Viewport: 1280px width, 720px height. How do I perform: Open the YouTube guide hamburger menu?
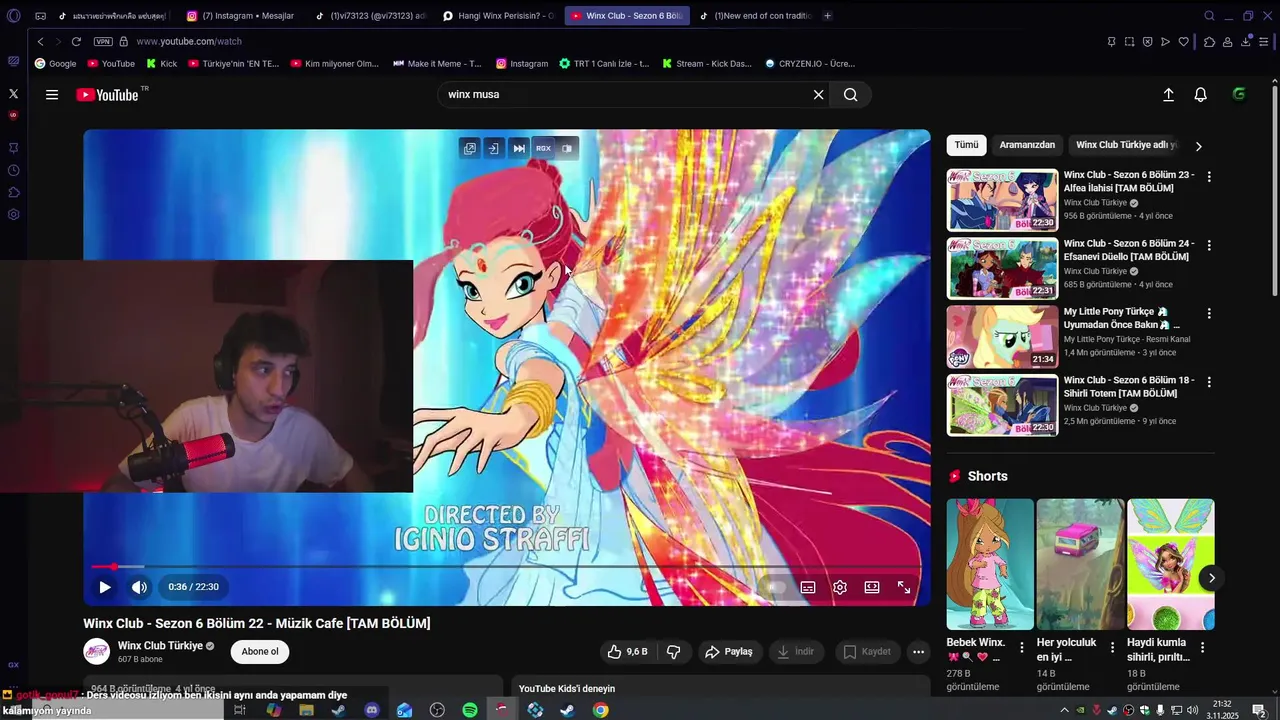click(52, 95)
